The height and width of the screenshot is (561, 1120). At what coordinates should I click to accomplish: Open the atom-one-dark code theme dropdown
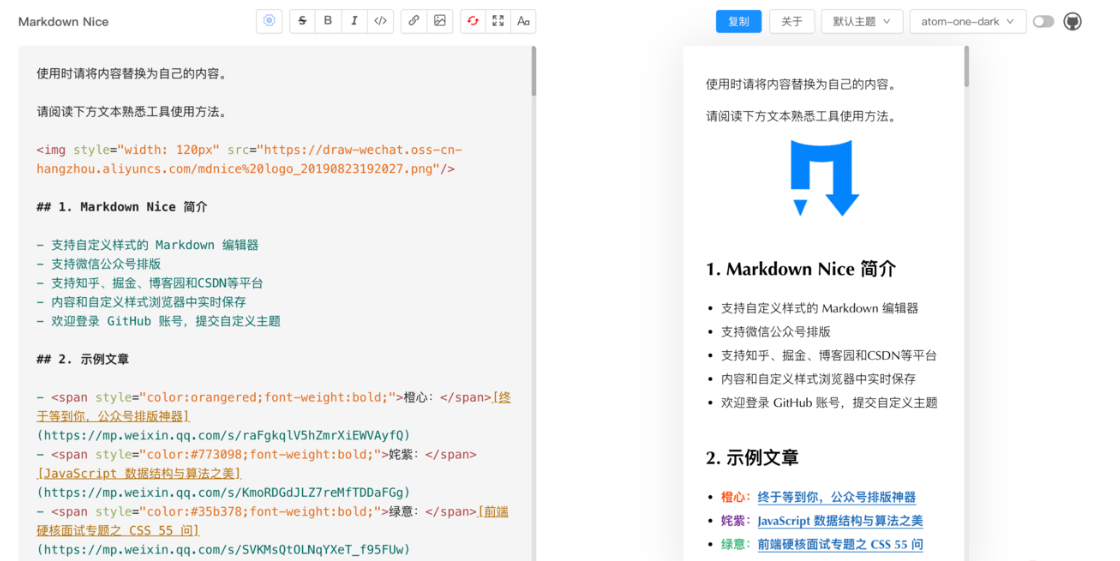click(967, 21)
